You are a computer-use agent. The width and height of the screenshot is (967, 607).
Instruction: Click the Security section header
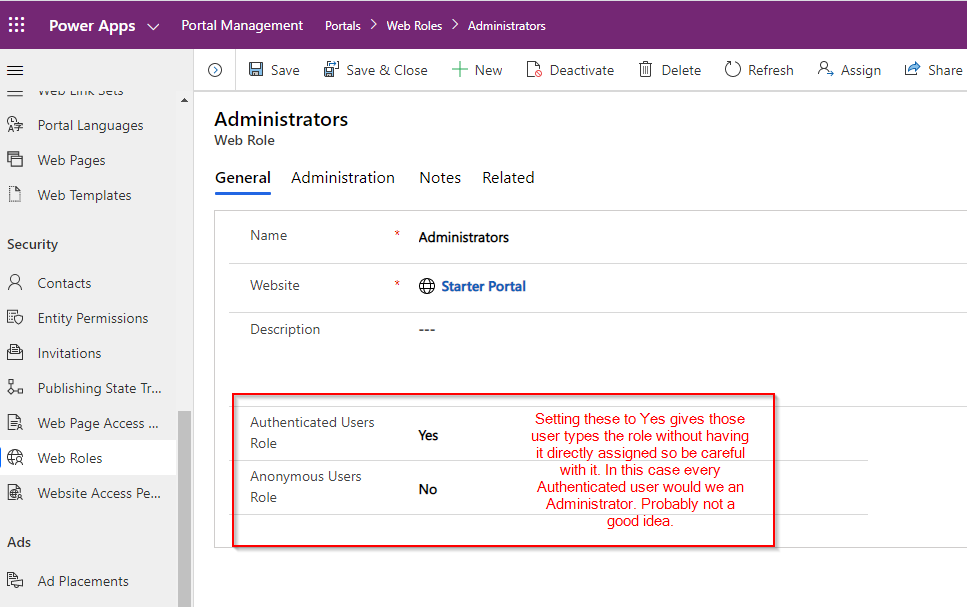point(32,245)
